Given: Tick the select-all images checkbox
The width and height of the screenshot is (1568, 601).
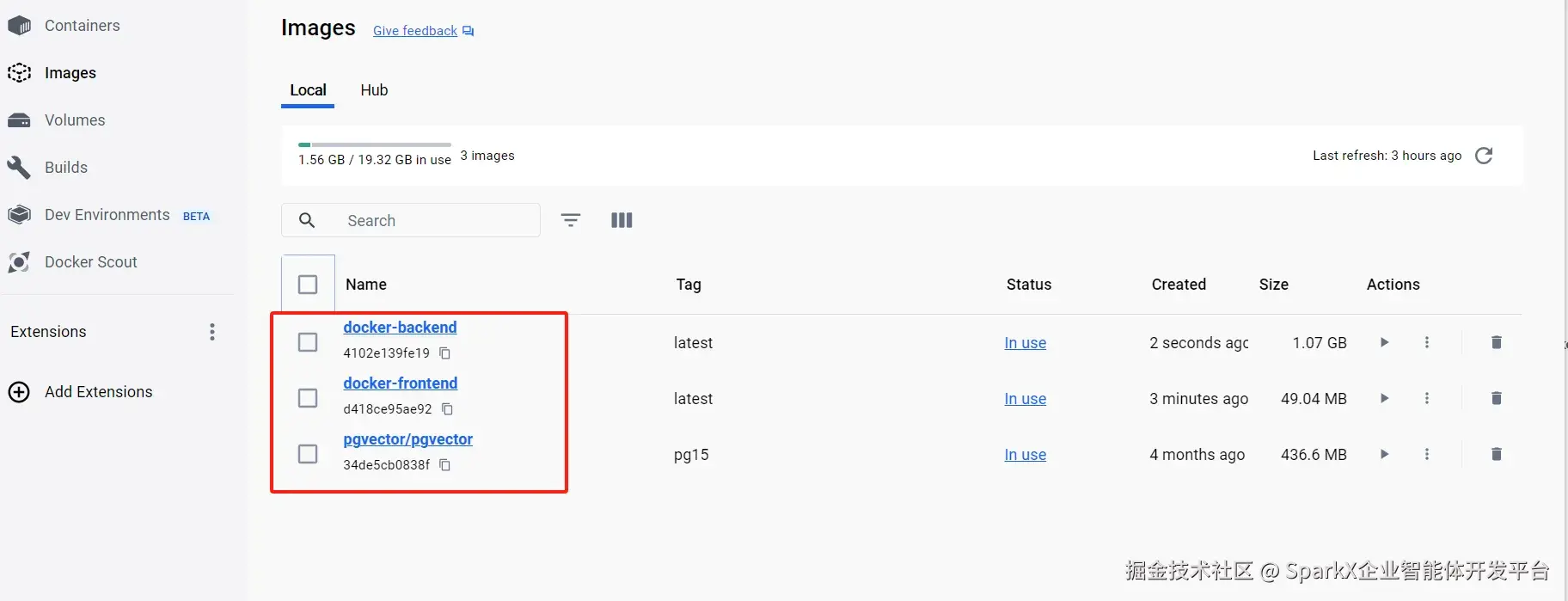Looking at the screenshot, I should click(308, 285).
